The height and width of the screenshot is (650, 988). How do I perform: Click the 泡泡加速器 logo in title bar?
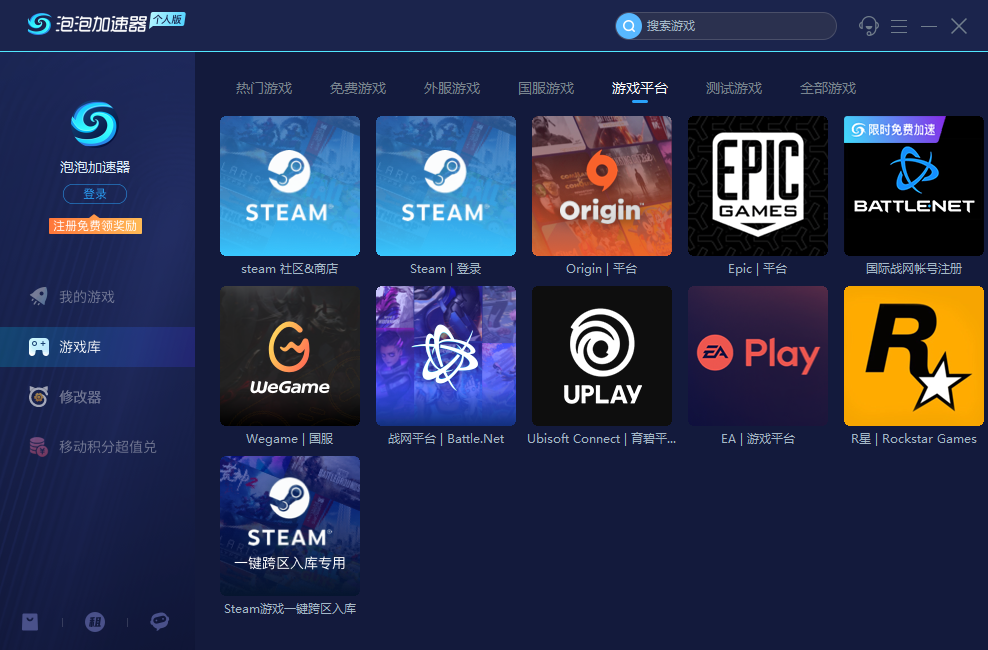point(87,24)
